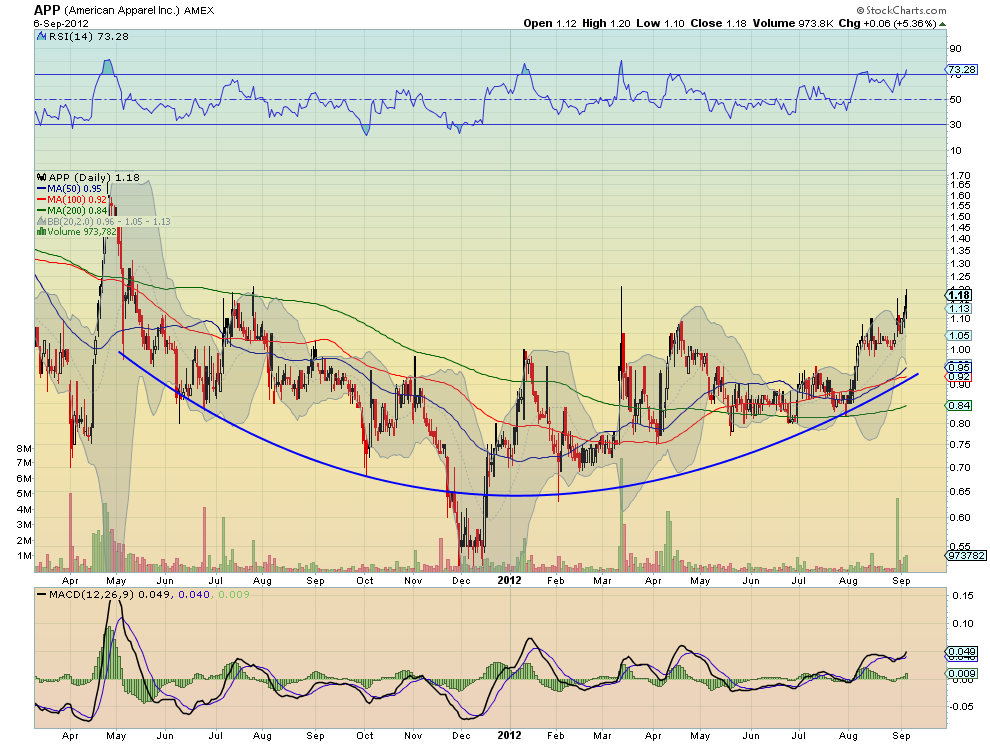The height and width of the screenshot is (744, 990).
Task: Click the "(American Apparel Inc.) AMEX" company name
Action: click(139, 10)
